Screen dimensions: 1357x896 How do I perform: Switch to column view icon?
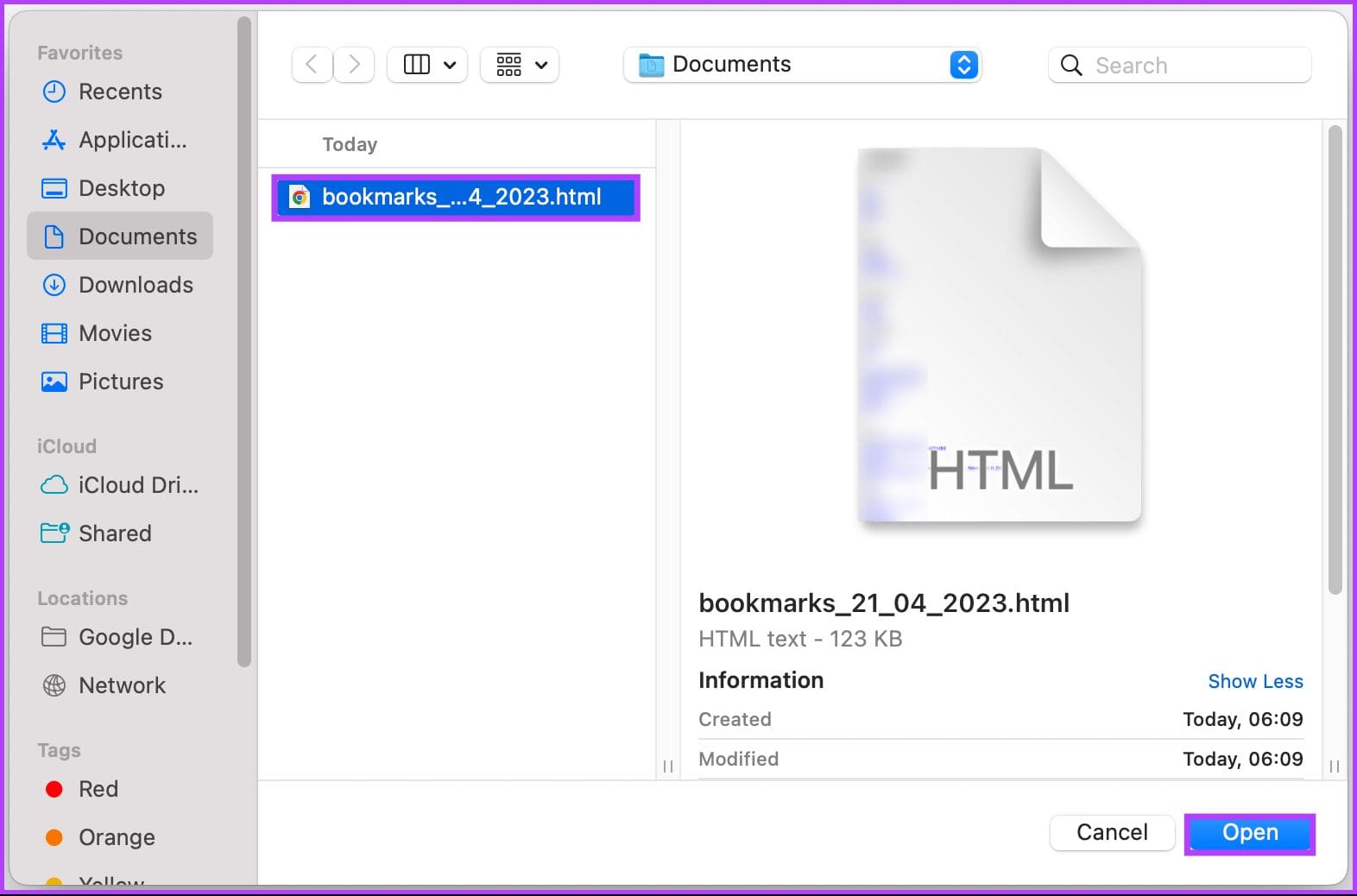point(417,65)
